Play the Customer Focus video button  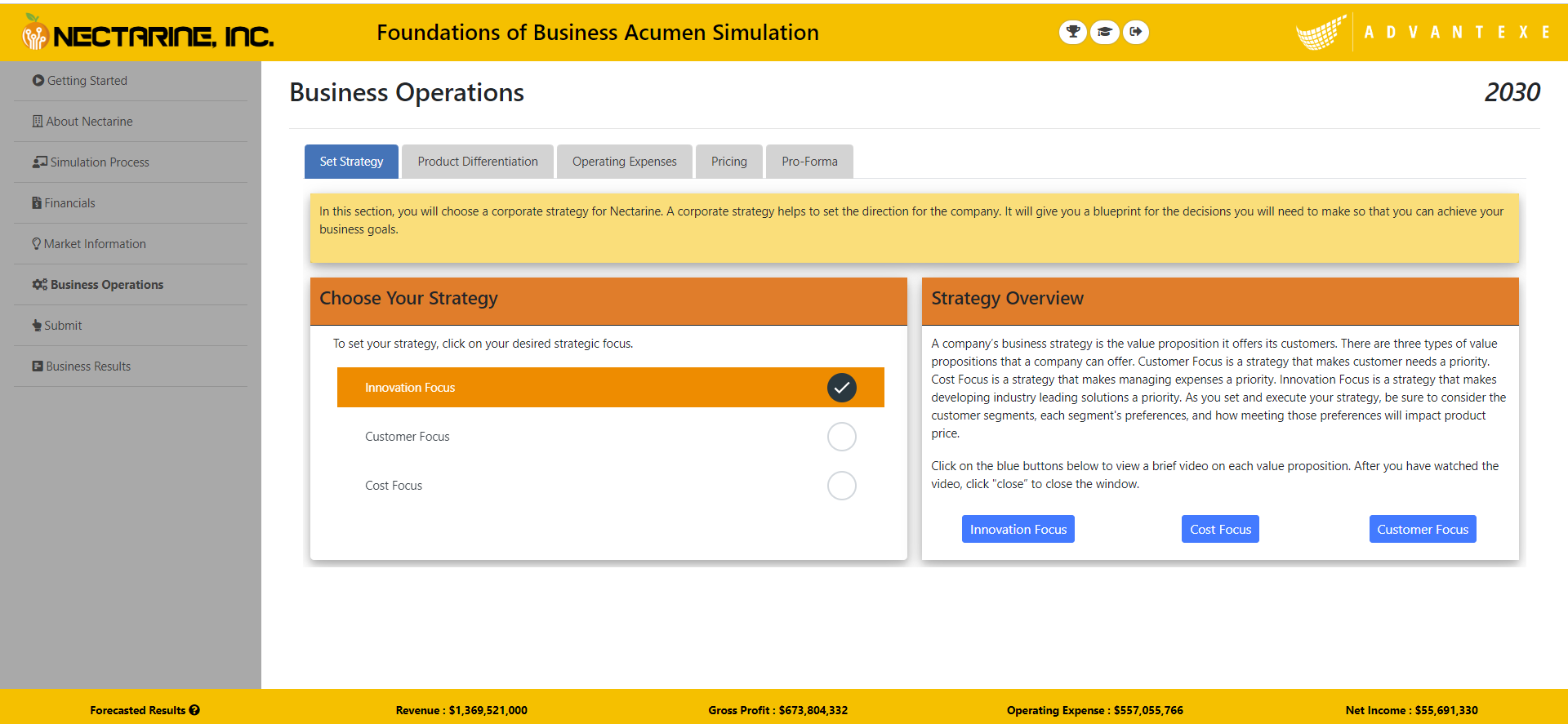[x=1423, y=529]
